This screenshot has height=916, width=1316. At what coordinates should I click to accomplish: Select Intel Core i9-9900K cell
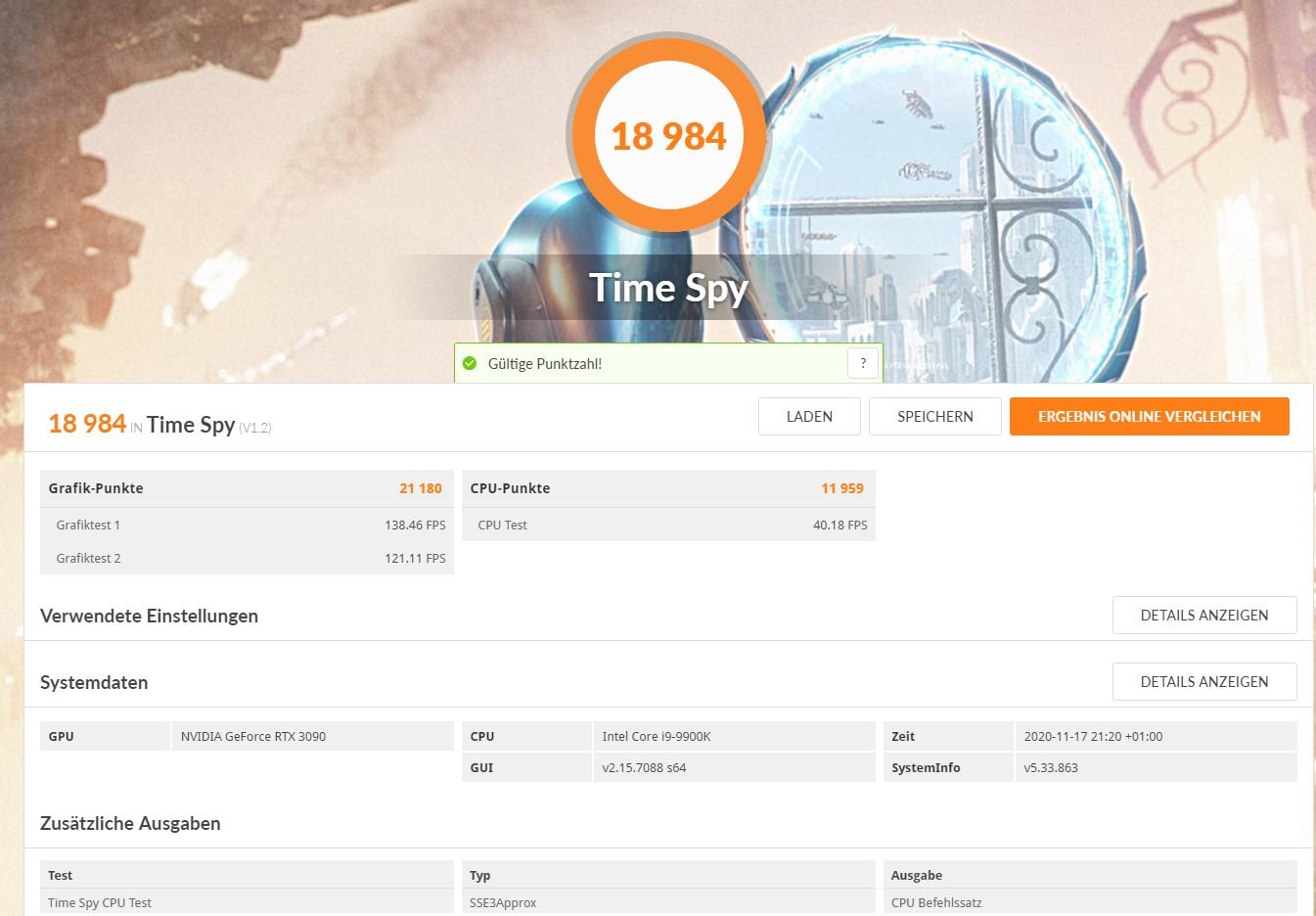coord(734,736)
